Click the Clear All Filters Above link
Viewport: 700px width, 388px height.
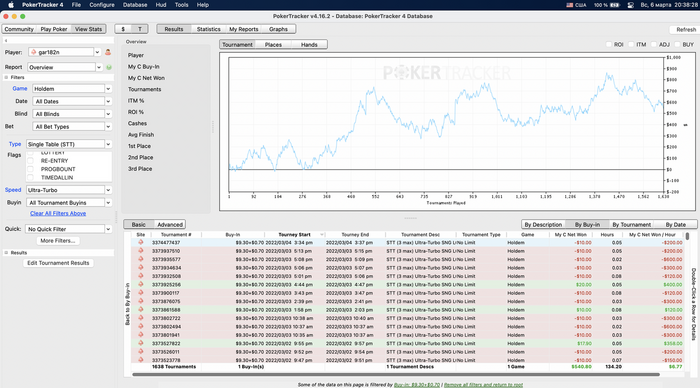(58, 213)
